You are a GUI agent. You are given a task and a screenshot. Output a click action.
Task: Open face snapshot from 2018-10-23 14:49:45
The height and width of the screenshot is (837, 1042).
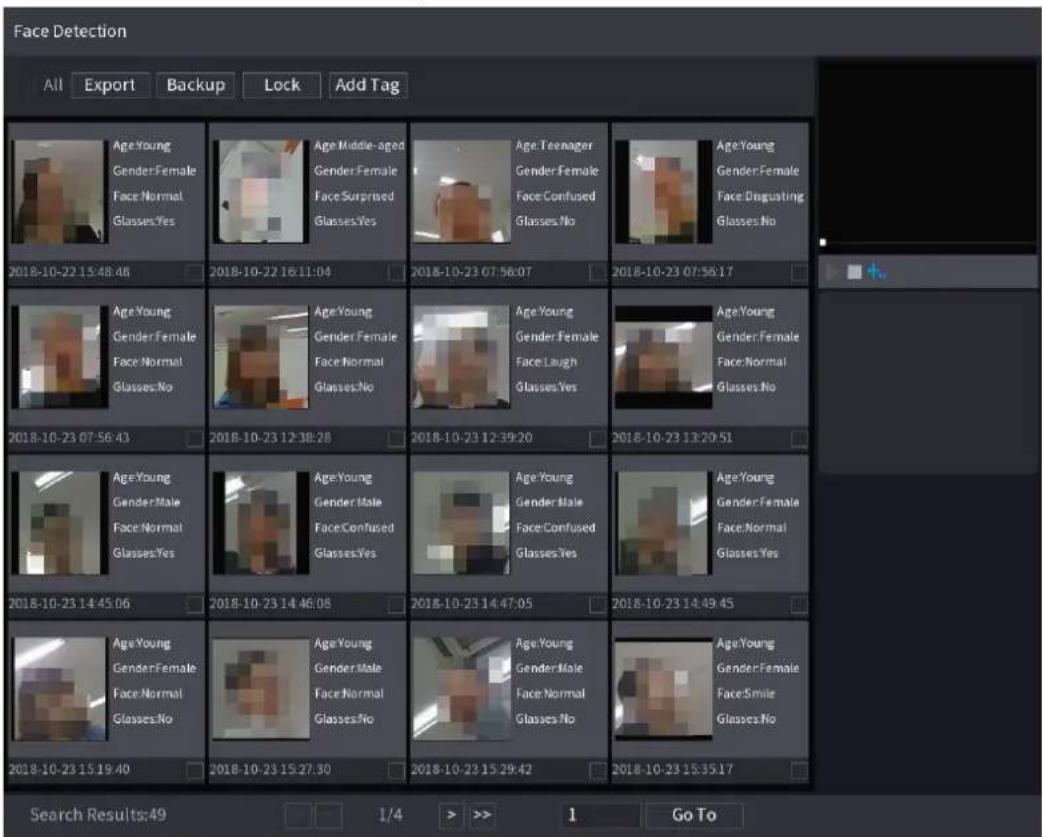(663, 523)
